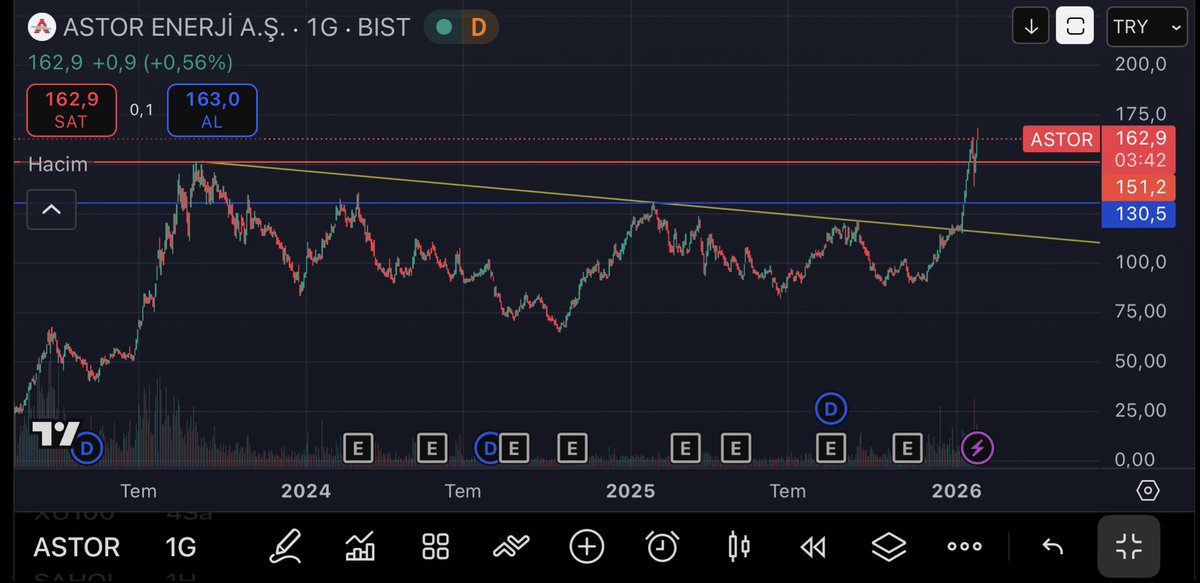Open chart settings hexagon icon near time axis
This screenshot has height=583, width=1200.
(x=1148, y=491)
